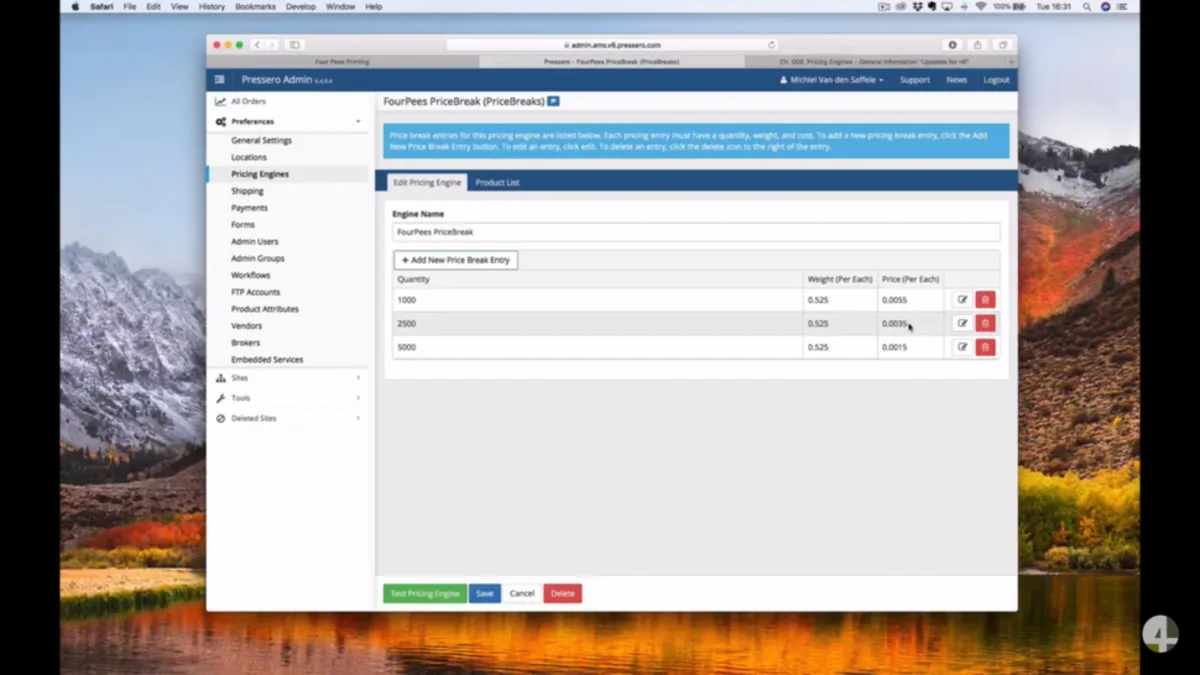Collapse the Preferences sidebar section

click(289, 121)
